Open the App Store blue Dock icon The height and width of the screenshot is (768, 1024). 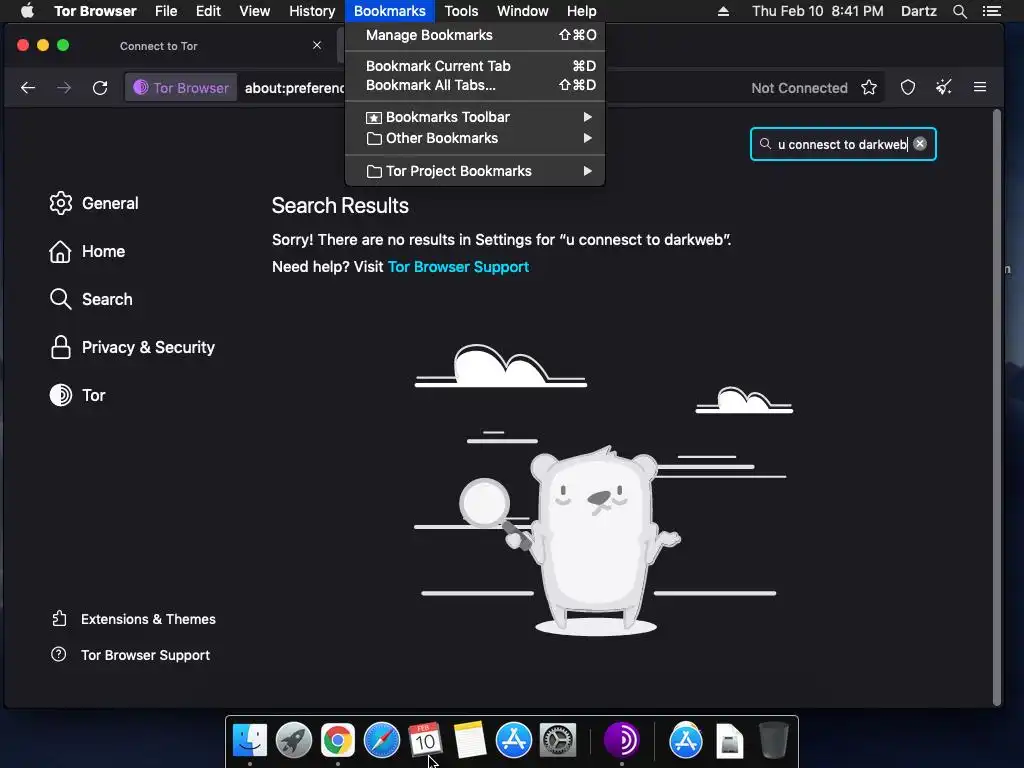[x=514, y=741]
